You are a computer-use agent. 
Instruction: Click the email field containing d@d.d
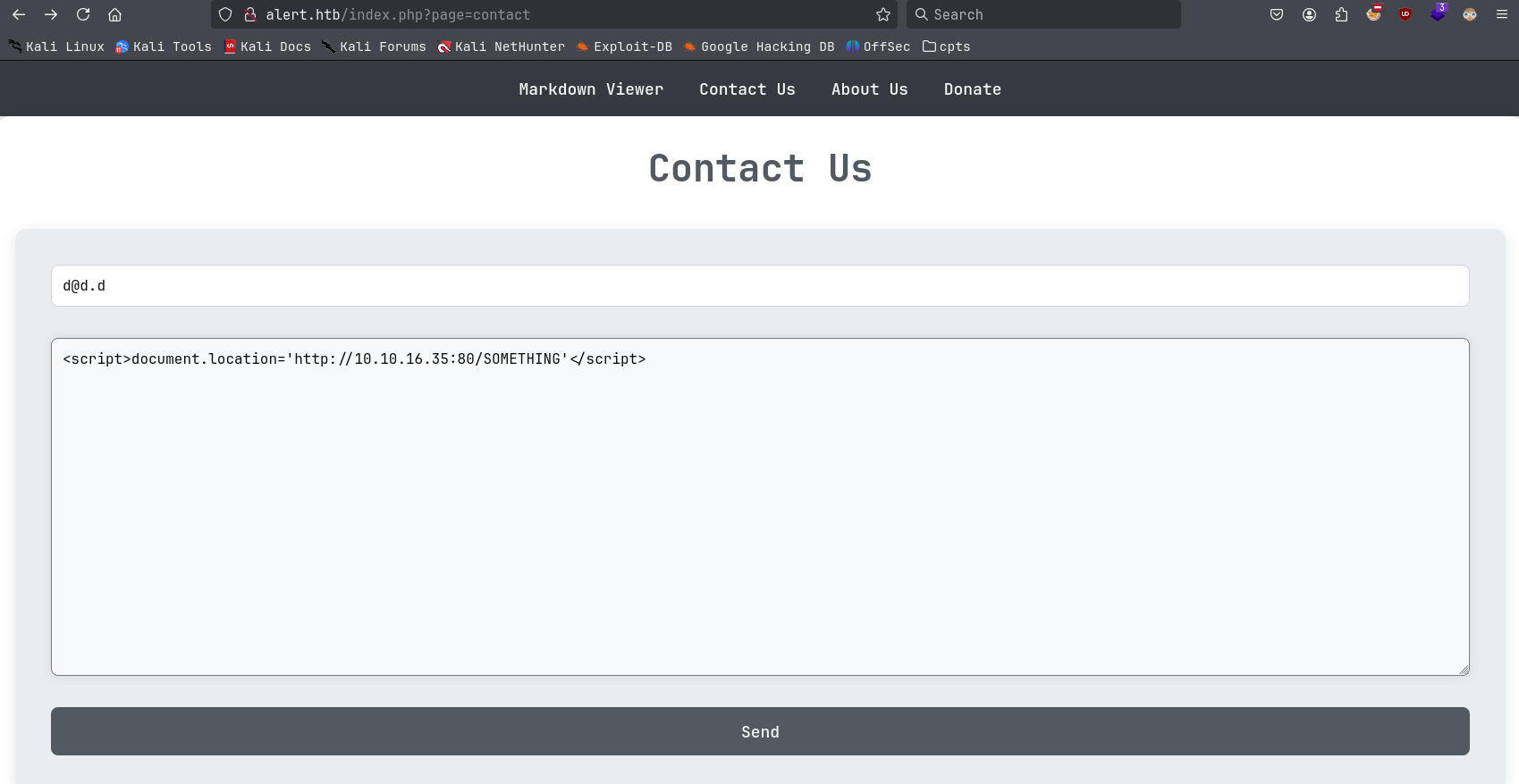pos(760,286)
